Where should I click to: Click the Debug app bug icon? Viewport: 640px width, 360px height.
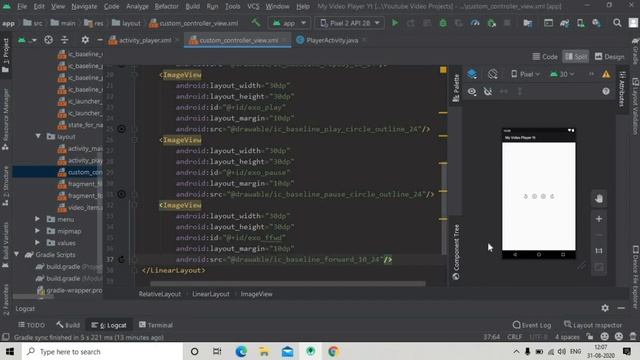pyautogui.click(x=443, y=23)
